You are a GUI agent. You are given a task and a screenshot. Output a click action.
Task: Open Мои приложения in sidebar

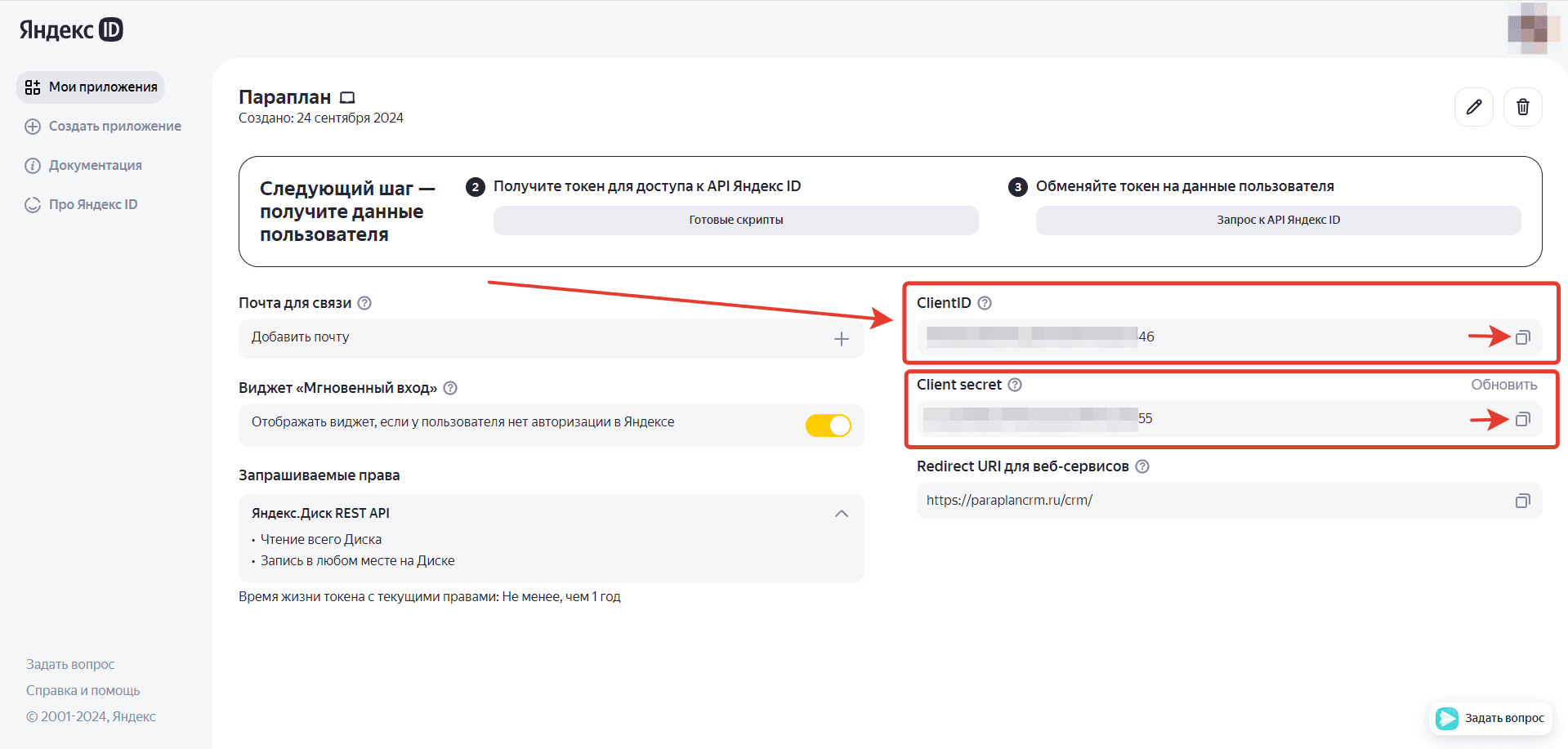91,87
